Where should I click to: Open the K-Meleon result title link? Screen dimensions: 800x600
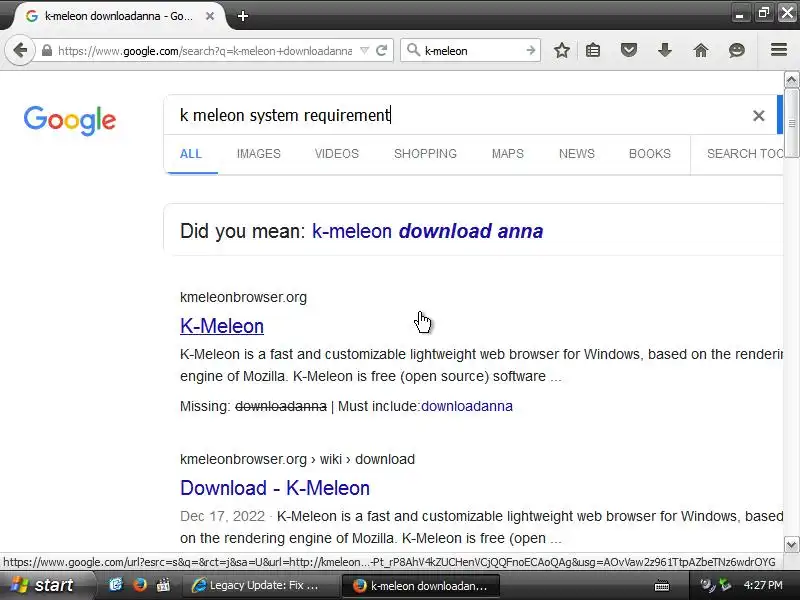222,326
